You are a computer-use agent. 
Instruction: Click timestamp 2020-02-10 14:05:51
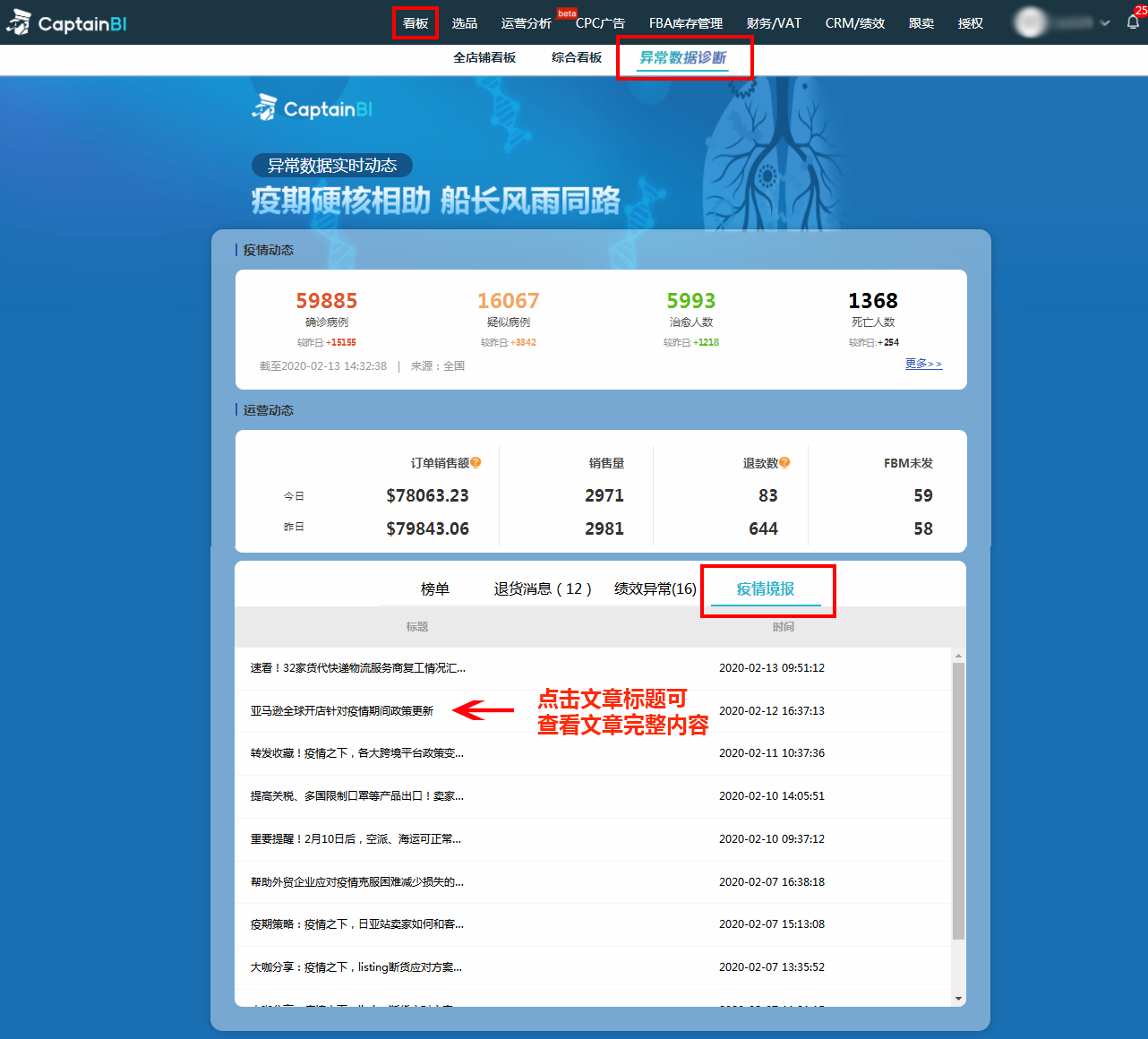772,796
